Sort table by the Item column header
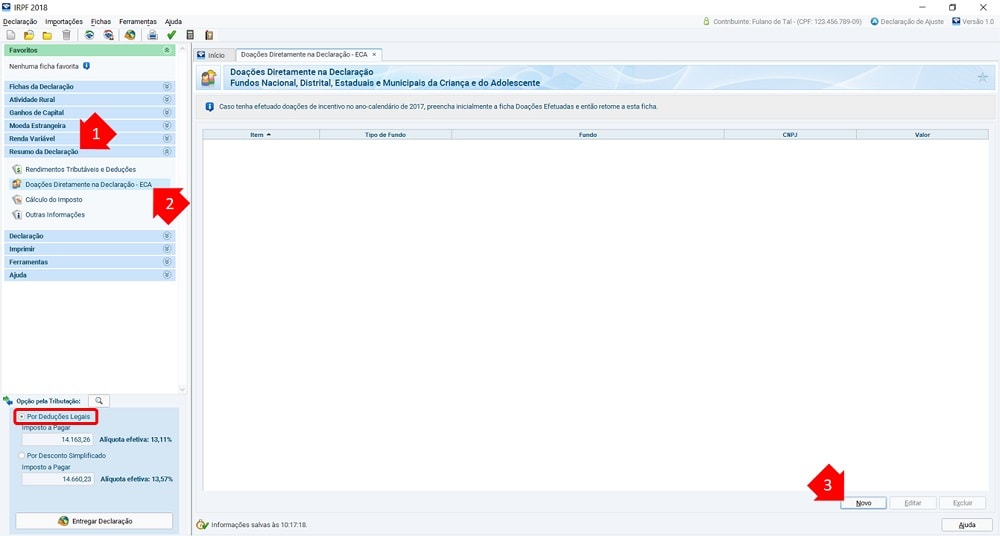 click(260, 134)
